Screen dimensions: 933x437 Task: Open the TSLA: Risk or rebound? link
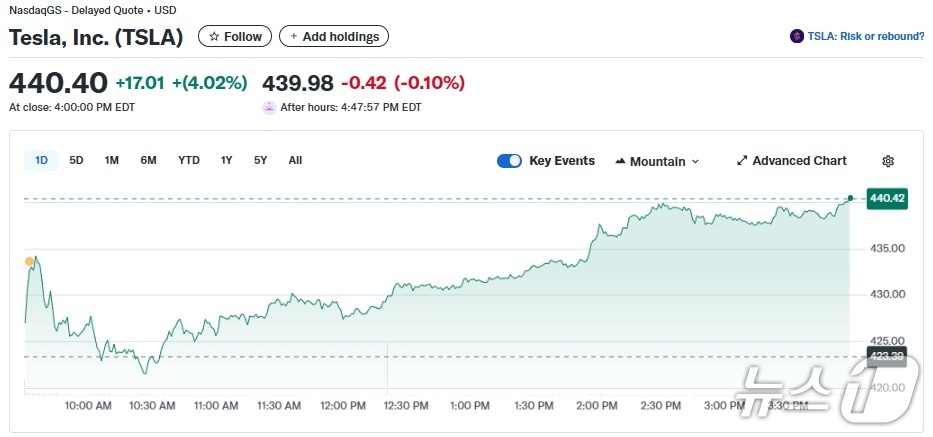(866, 37)
